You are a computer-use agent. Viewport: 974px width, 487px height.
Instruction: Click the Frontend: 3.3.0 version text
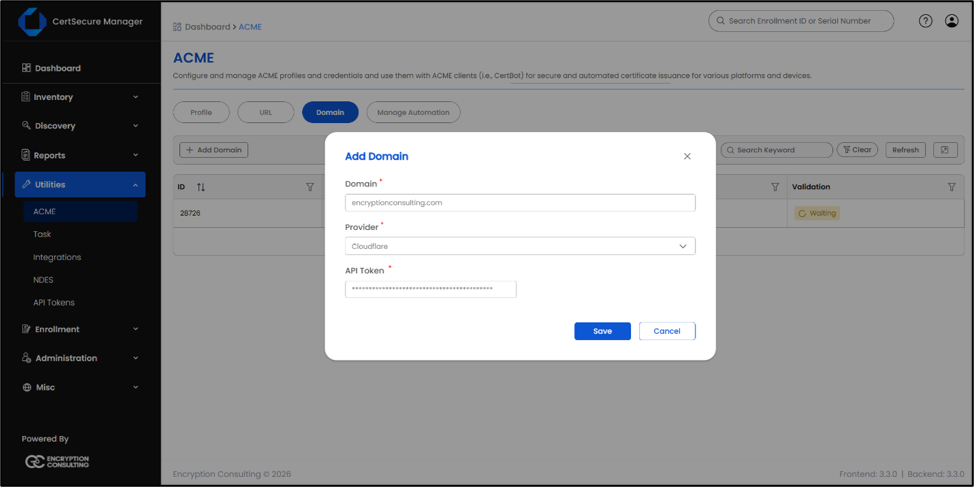(867, 474)
